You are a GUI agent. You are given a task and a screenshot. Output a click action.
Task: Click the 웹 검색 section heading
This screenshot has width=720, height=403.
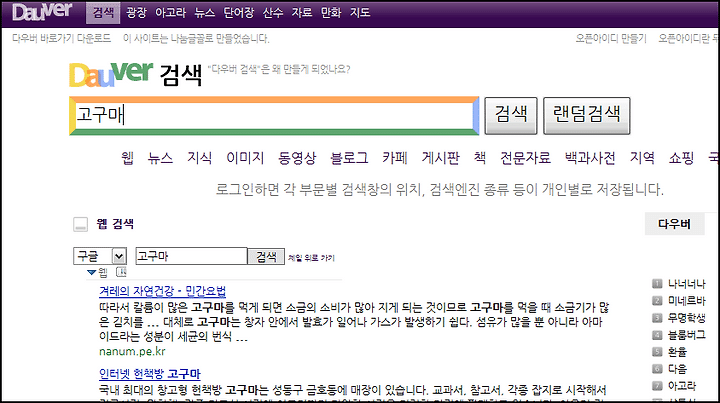(115, 224)
